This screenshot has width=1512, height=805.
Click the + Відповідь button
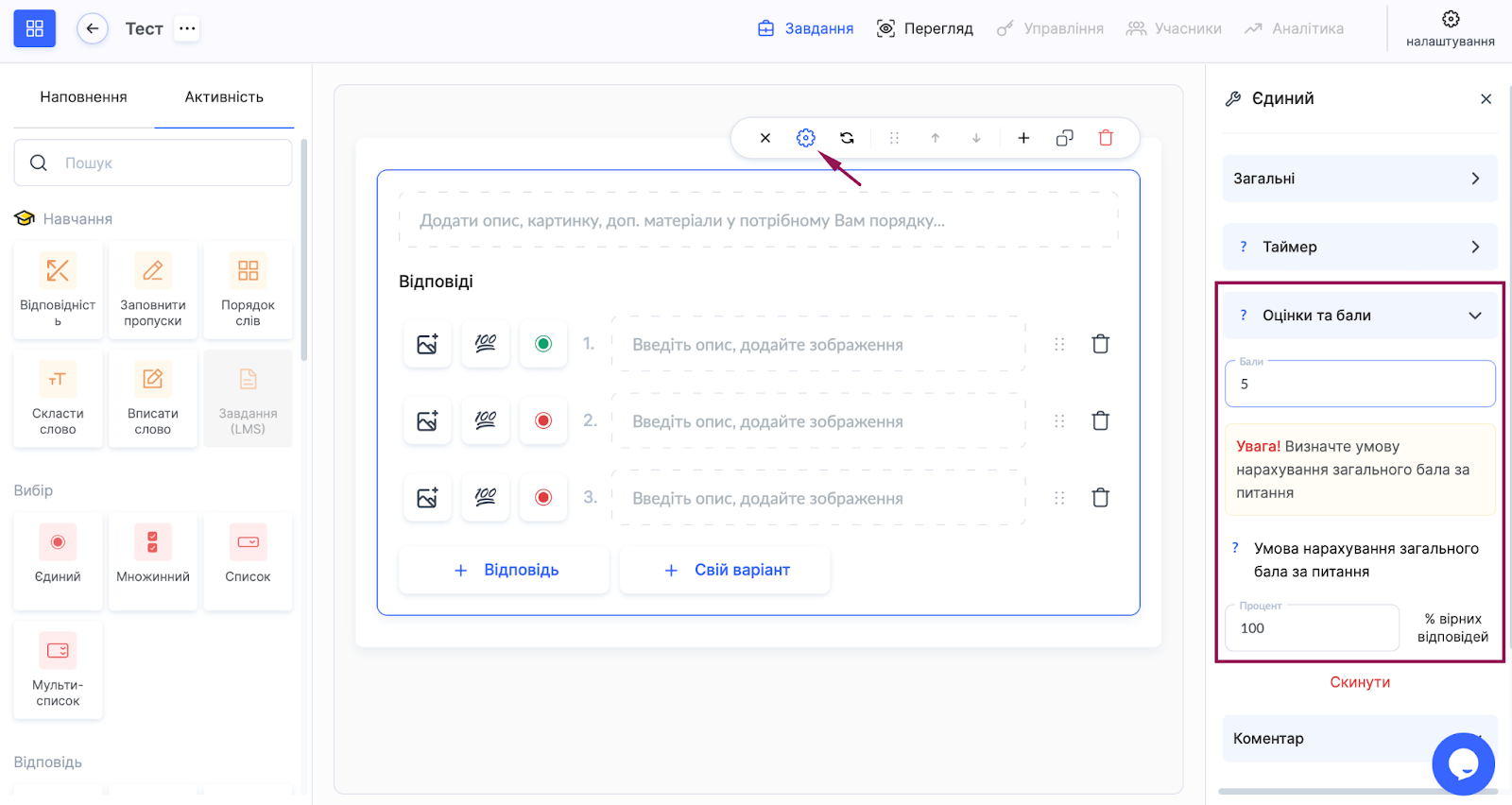click(505, 570)
